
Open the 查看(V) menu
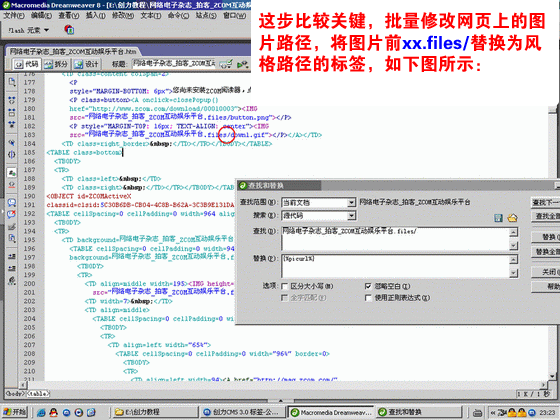pyautogui.click(x=69, y=16)
